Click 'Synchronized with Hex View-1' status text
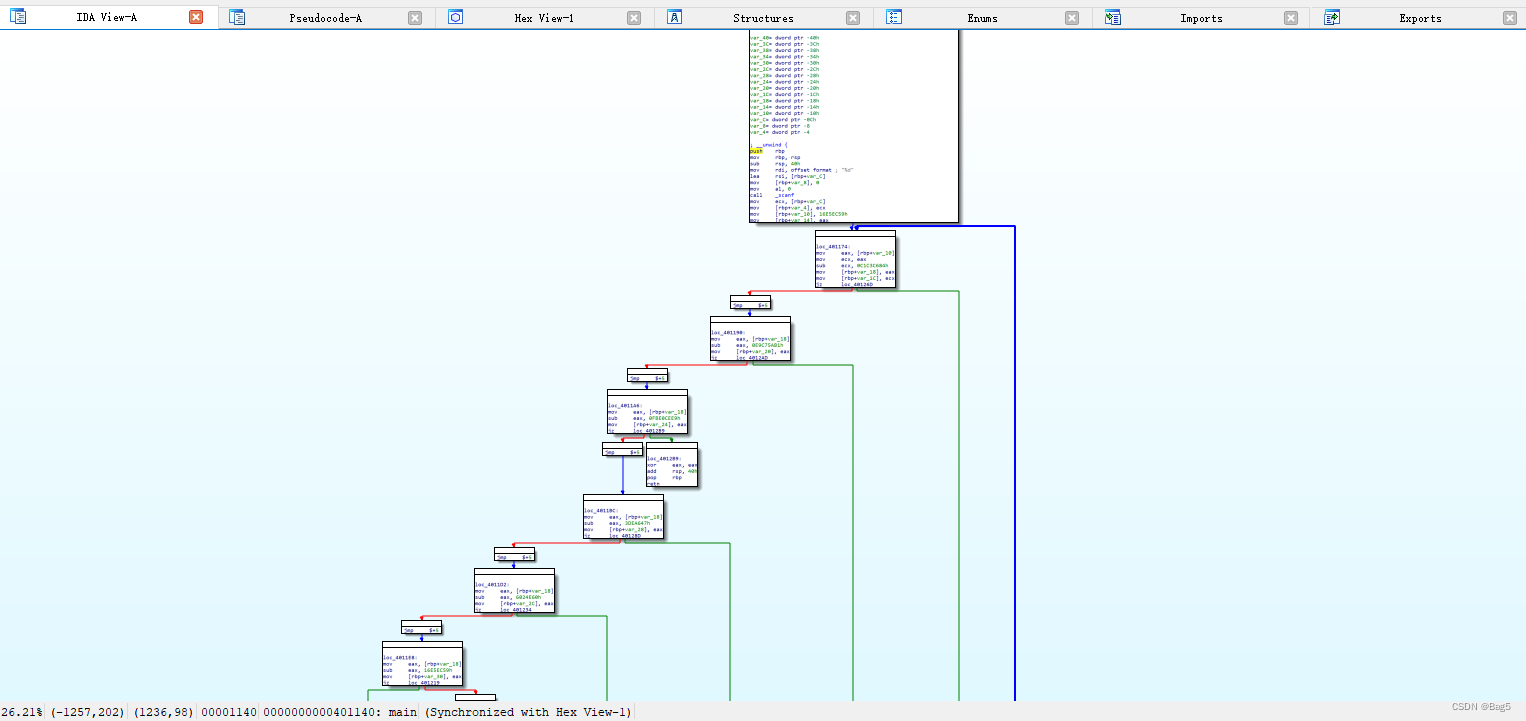Screen dimensions: 1526x721 (528, 712)
